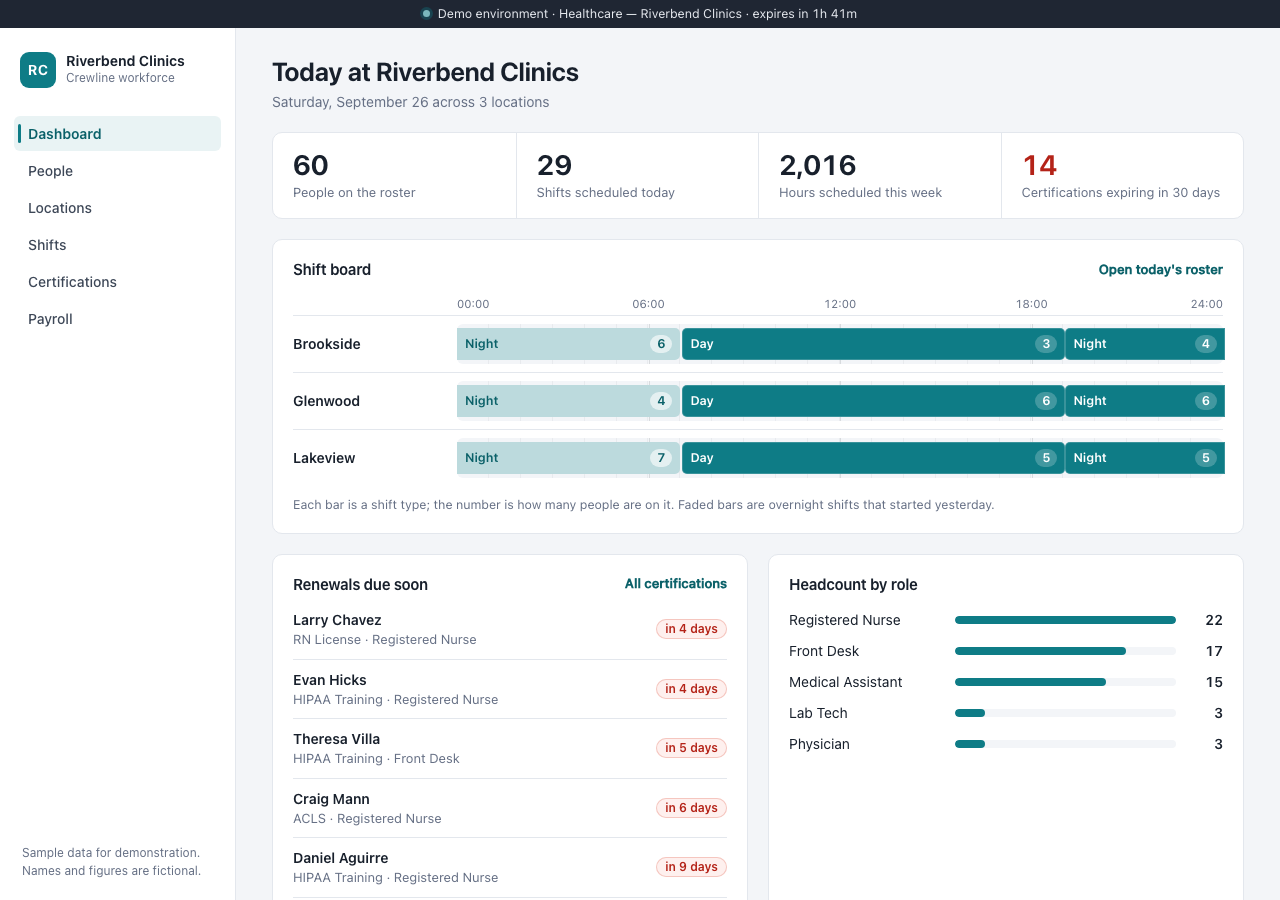1280x900 pixels.
Task: Select Lakeview Day shift bar
Action: pos(873,458)
